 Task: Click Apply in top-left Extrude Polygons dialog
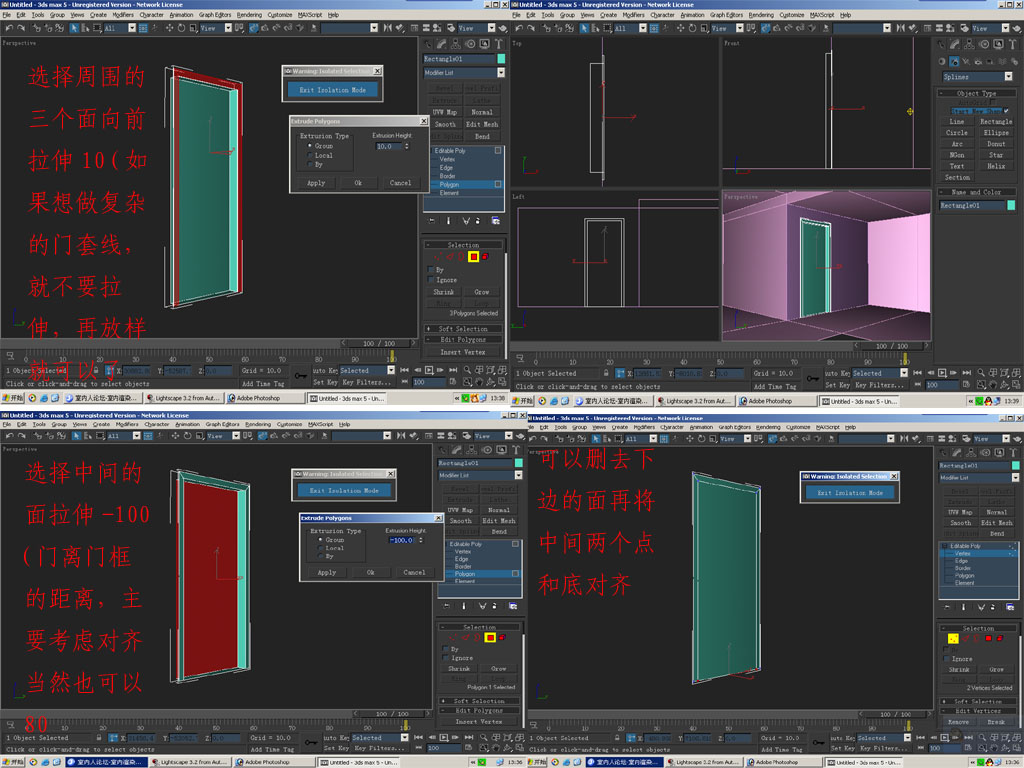point(316,183)
